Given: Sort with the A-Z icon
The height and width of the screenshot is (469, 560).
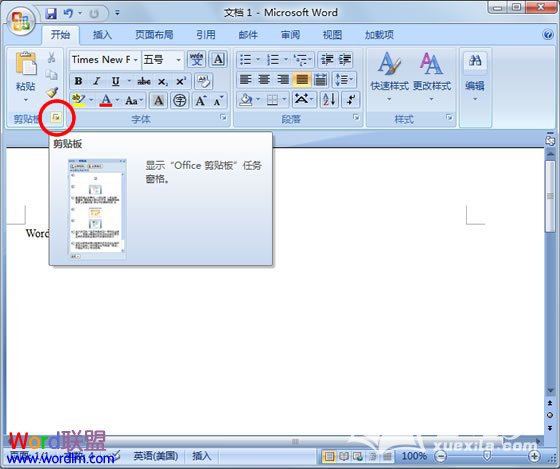Looking at the screenshot, I should [329, 100].
